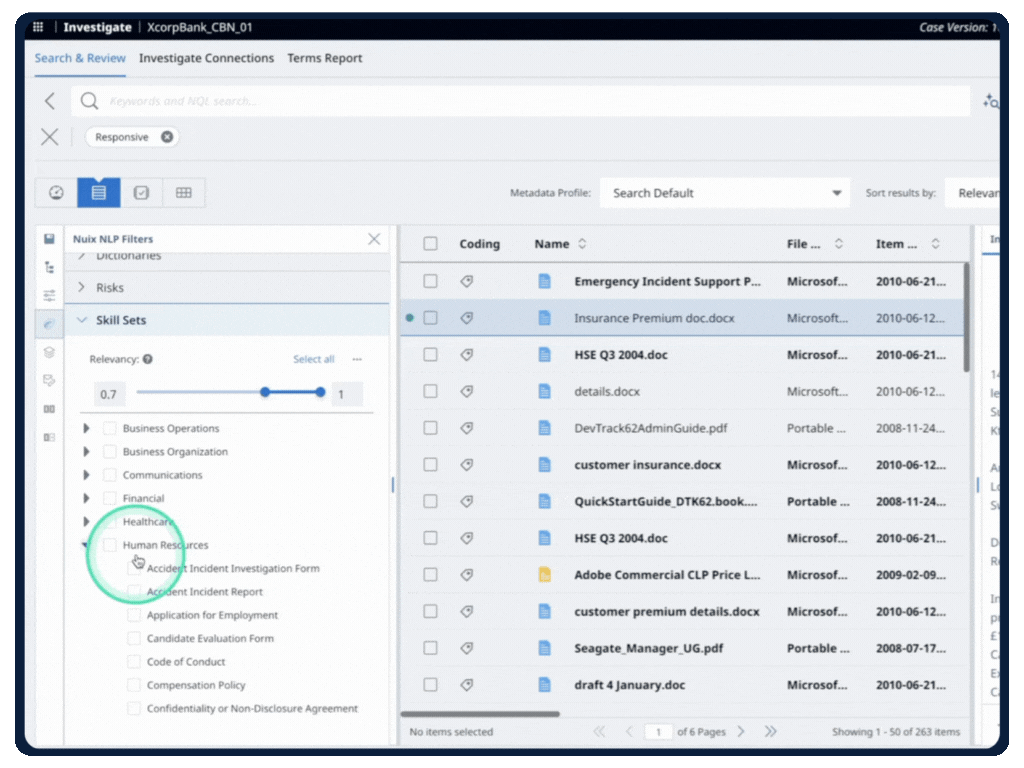The width and height of the screenshot is (1024, 768).
Task: Open the checkbox review view
Action: [141, 193]
